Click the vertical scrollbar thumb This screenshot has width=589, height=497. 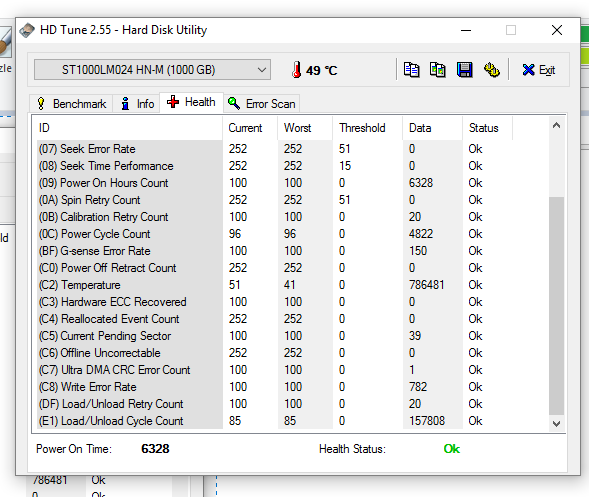pyautogui.click(x=557, y=306)
